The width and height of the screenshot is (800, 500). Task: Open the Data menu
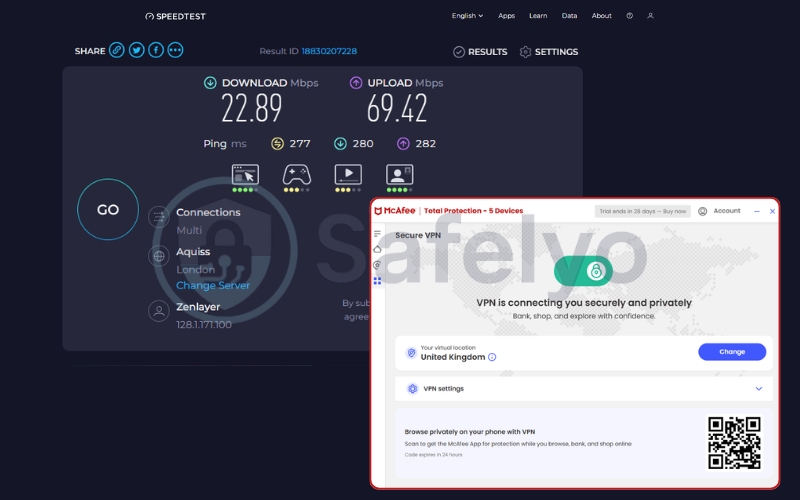569,16
